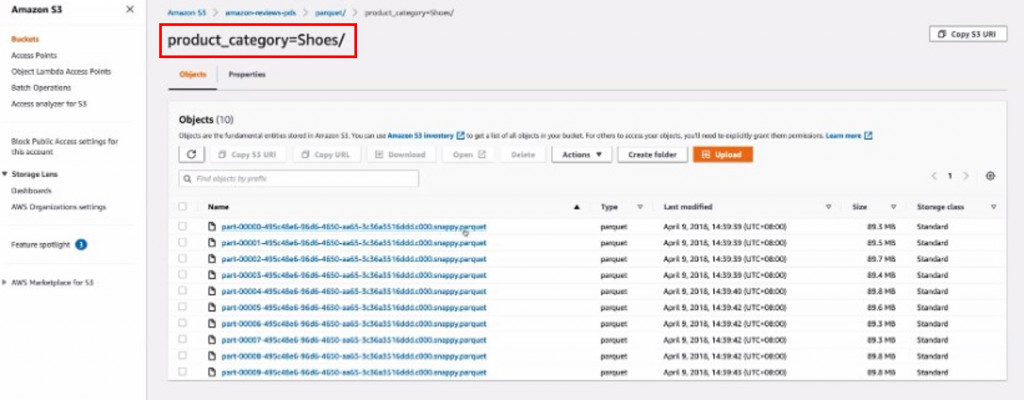The width and height of the screenshot is (1024, 400).
Task: Open external link icon after Learn more
Action: click(x=869, y=136)
